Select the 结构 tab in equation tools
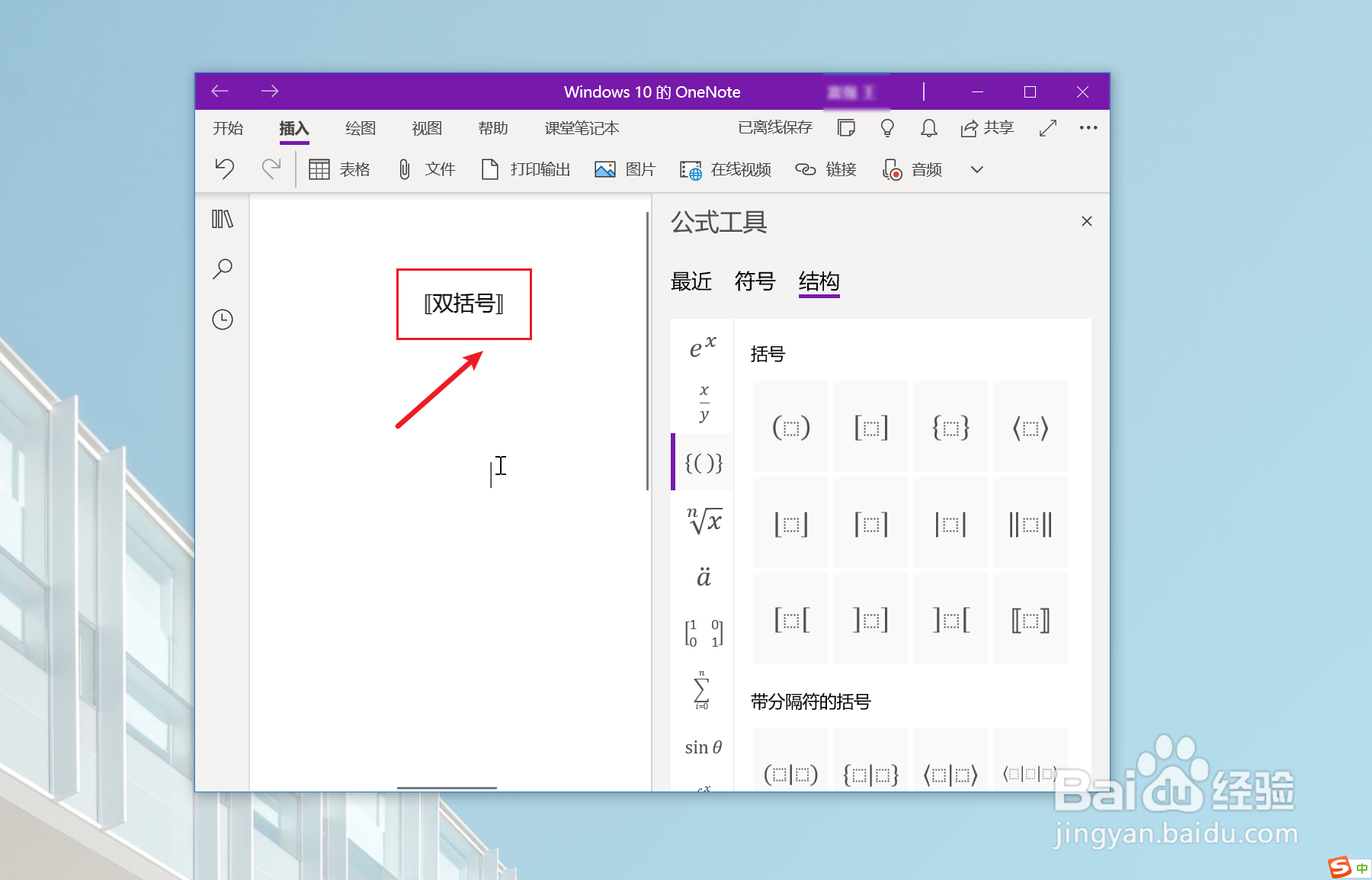This screenshot has height=880, width=1372. (x=819, y=281)
